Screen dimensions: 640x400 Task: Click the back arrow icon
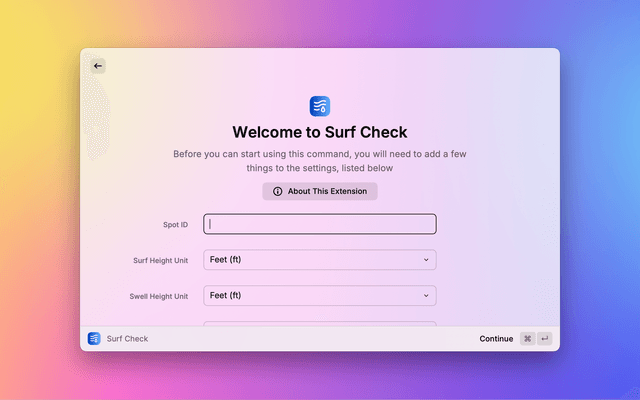(x=98, y=66)
